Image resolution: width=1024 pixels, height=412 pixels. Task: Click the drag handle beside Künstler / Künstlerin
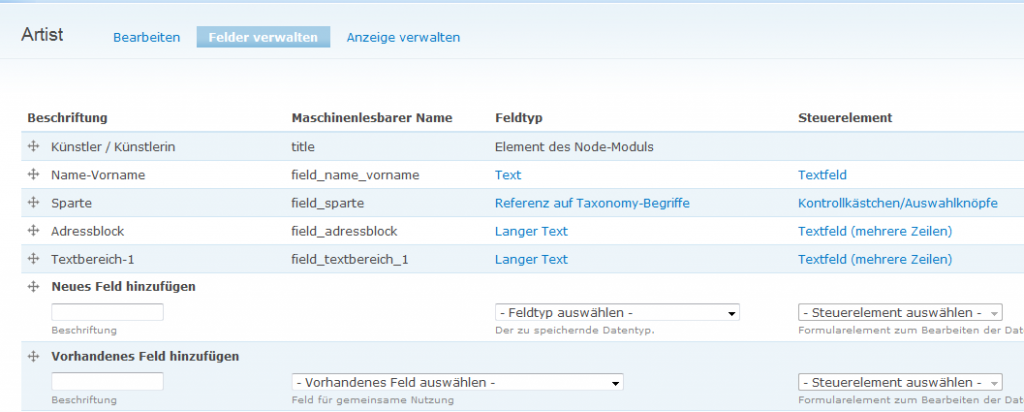click(33, 146)
